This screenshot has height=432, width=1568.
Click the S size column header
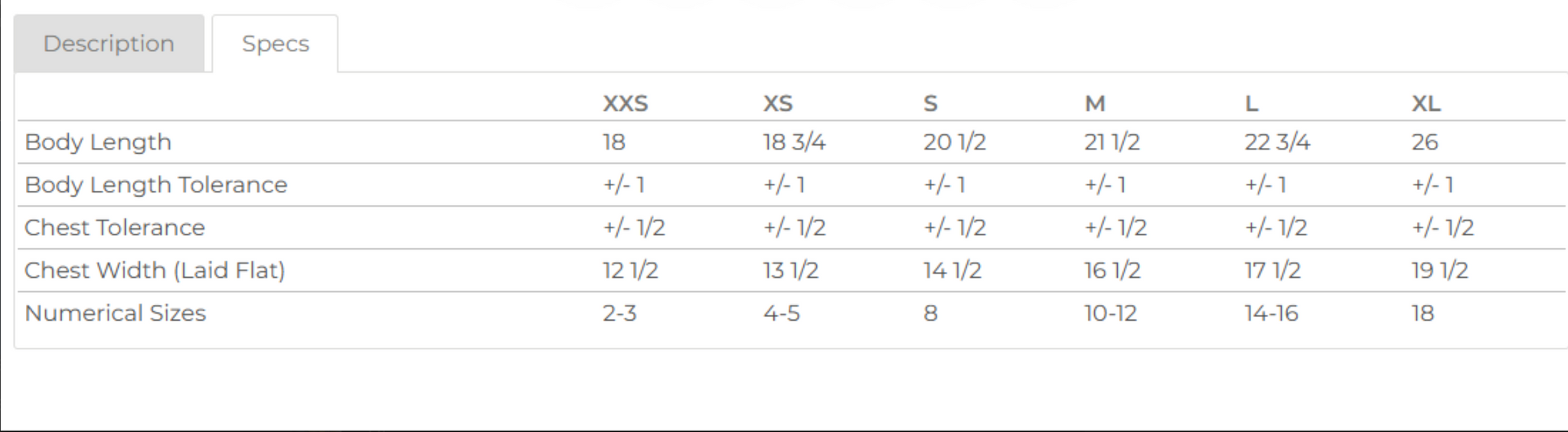tap(930, 103)
